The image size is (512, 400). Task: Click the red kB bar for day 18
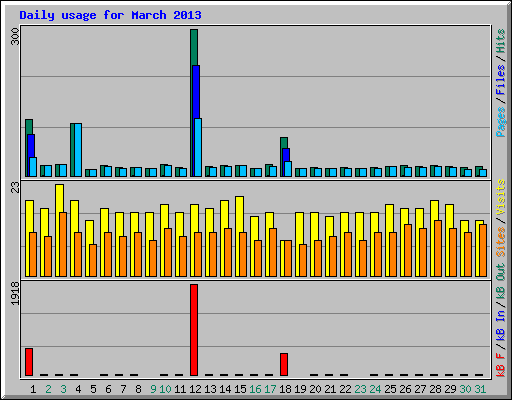(284, 365)
